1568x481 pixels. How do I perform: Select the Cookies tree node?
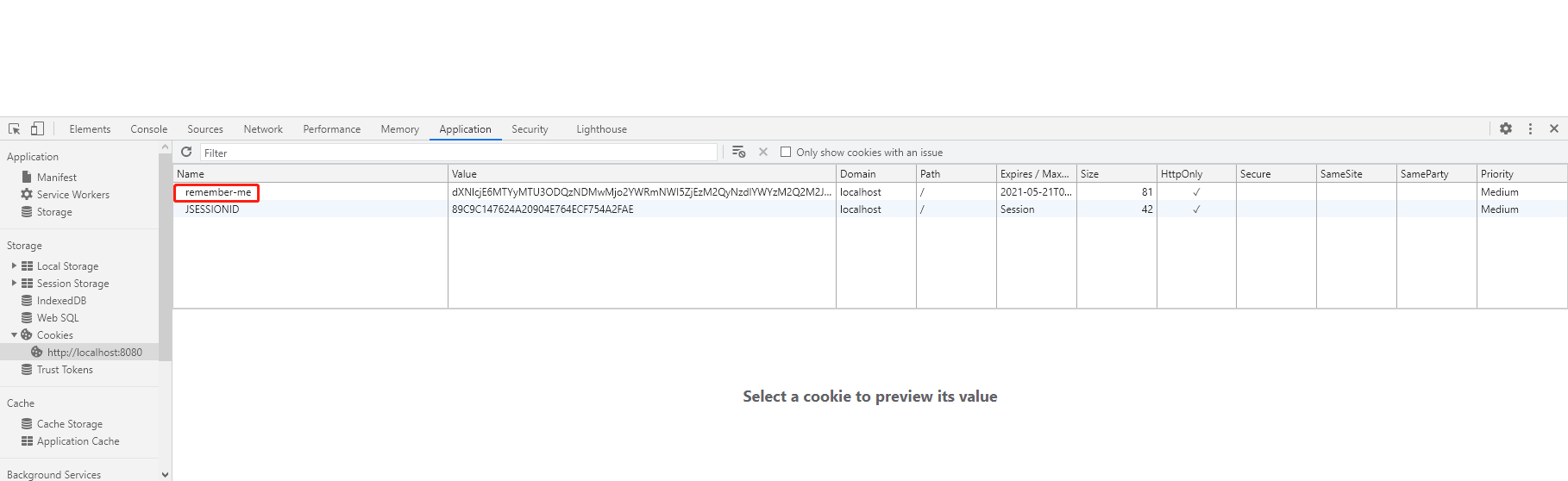(x=54, y=334)
